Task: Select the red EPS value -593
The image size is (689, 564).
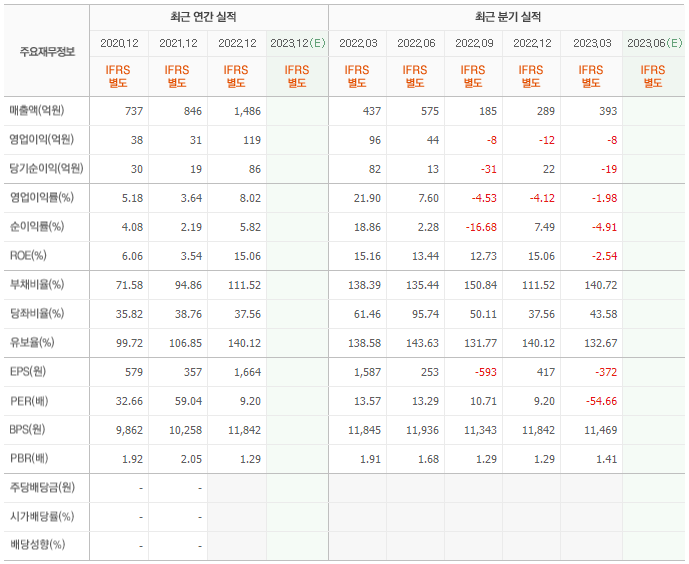Action: 486,372
